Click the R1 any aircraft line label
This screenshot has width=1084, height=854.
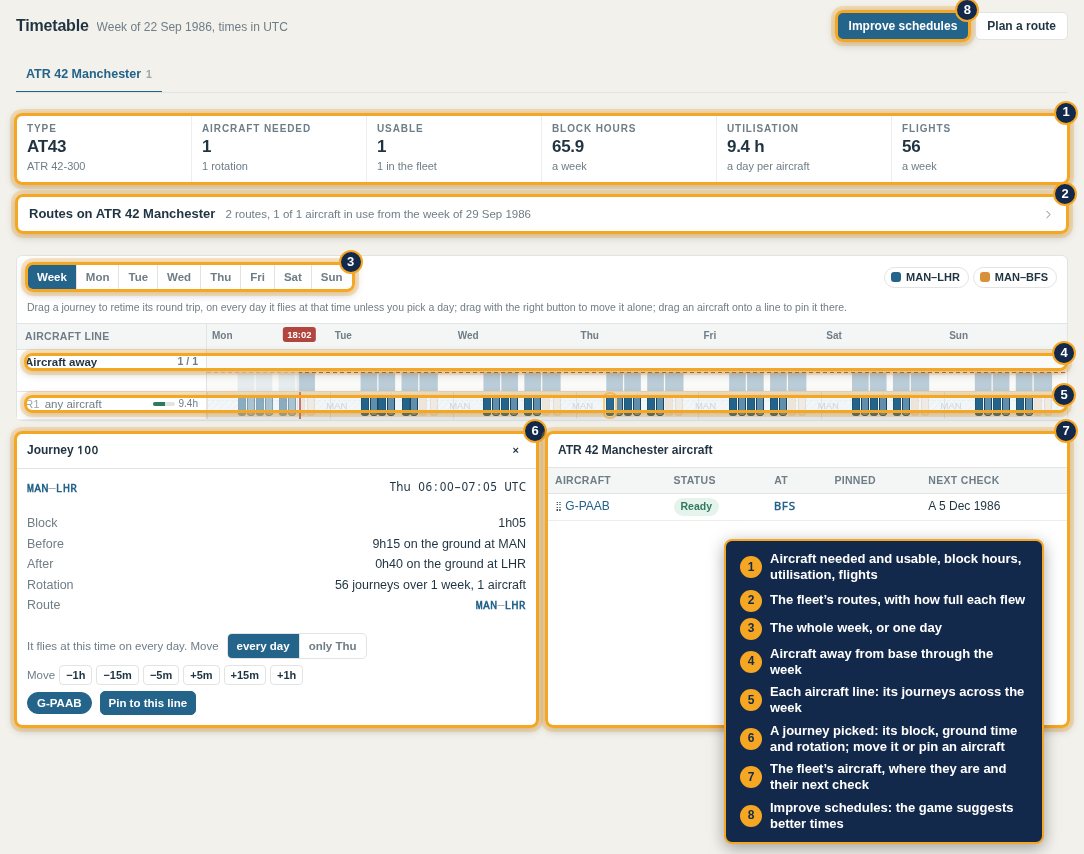[x=64, y=405]
